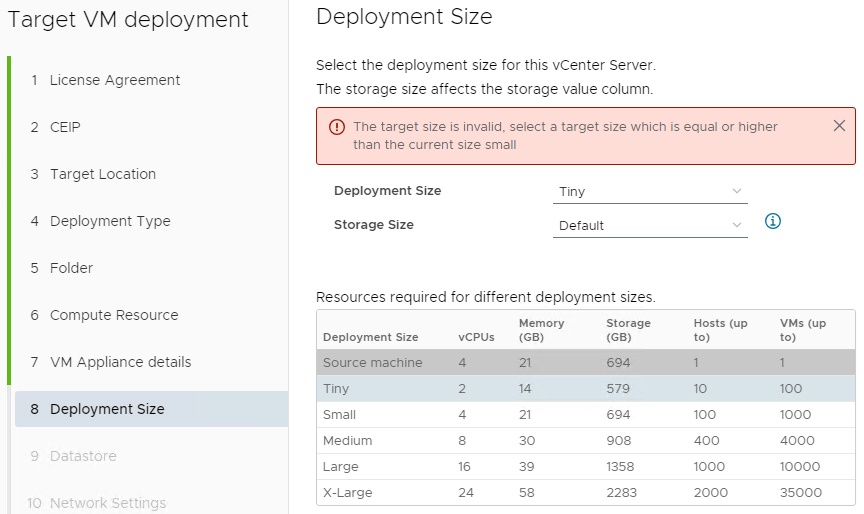Click the Storage (GB) column header
The height and width of the screenshot is (514, 864).
pyautogui.click(x=628, y=330)
